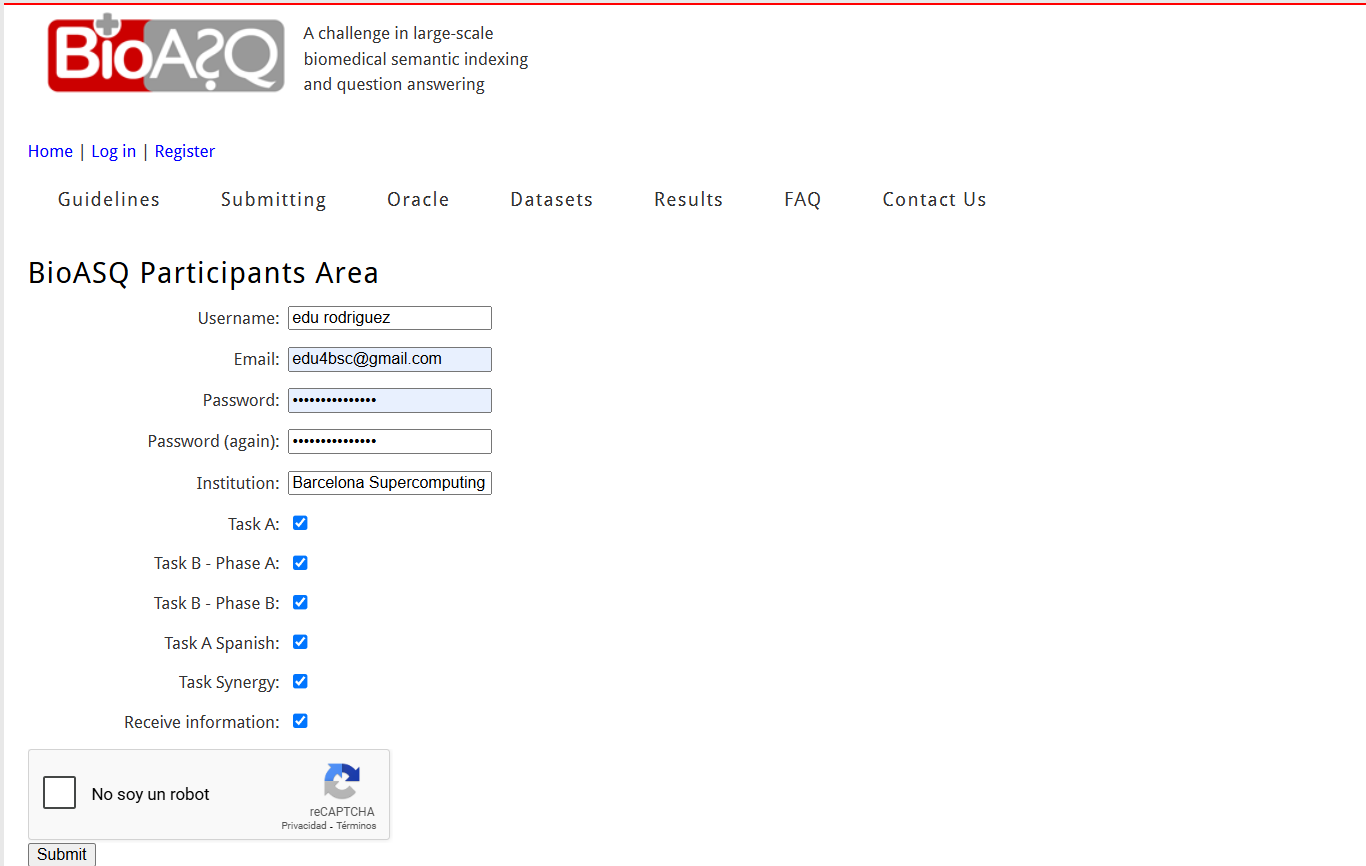Go to the Oracle menu item
The image size is (1366, 866).
click(418, 199)
